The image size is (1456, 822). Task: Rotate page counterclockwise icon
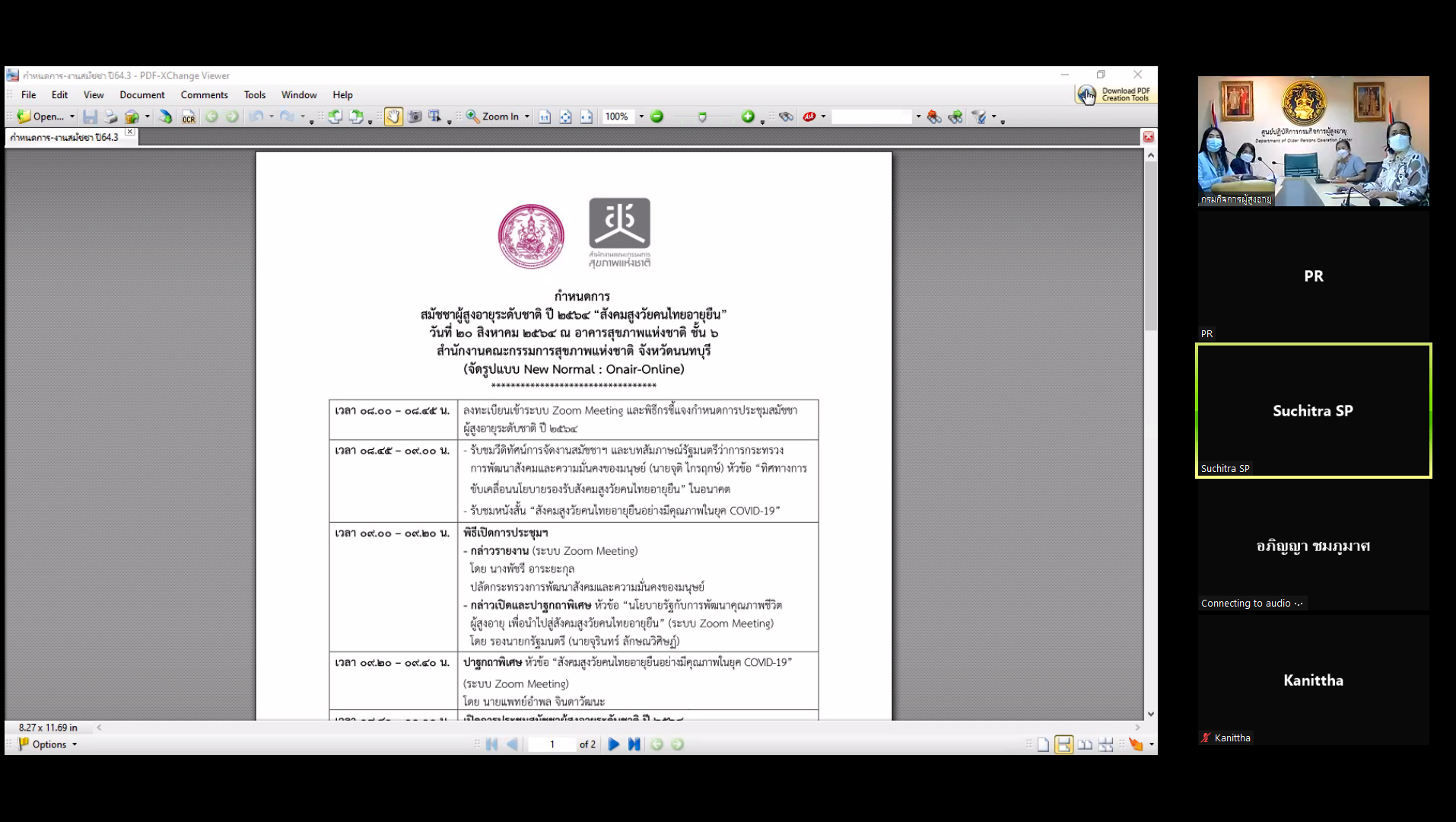coord(335,116)
